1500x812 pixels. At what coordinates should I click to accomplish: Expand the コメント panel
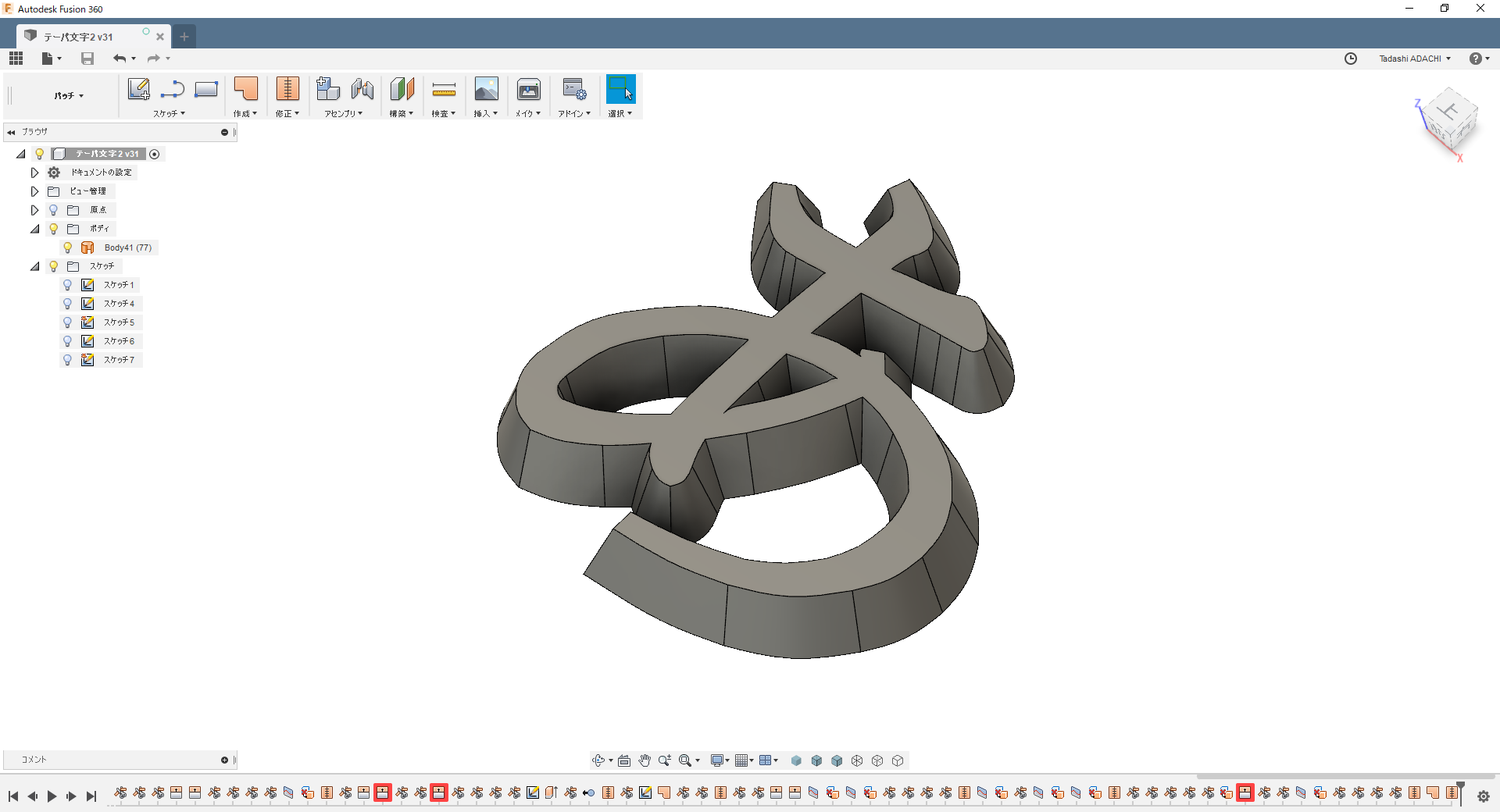tap(225, 760)
